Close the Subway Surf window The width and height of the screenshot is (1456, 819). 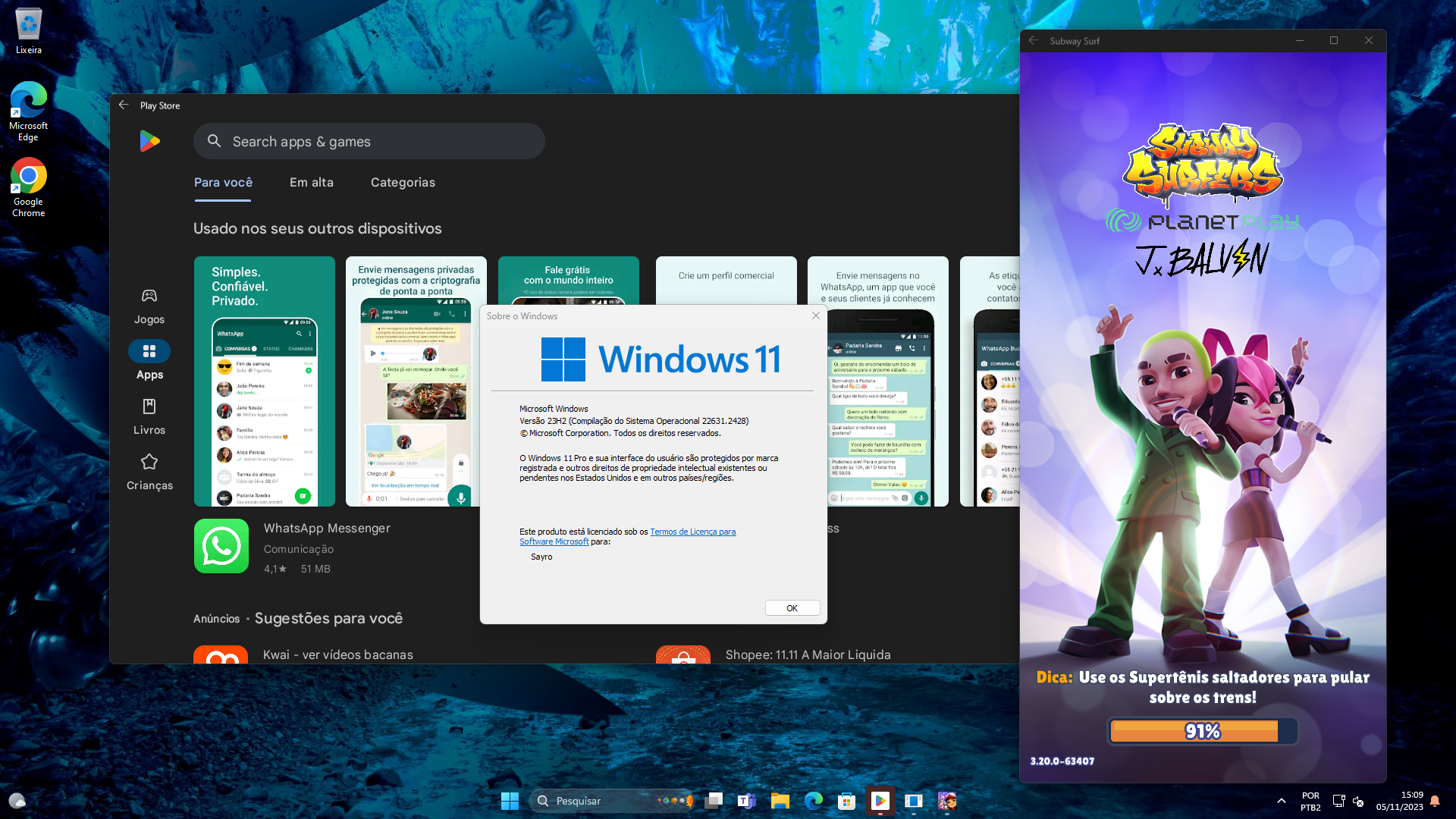click(x=1368, y=41)
